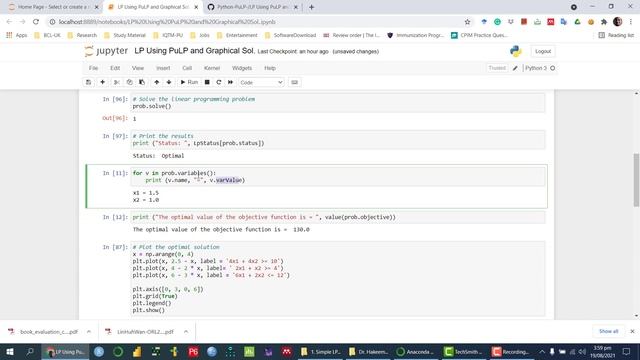This screenshot has height=360, width=640.
Task: Close the downloads bar
Action: click(632, 331)
